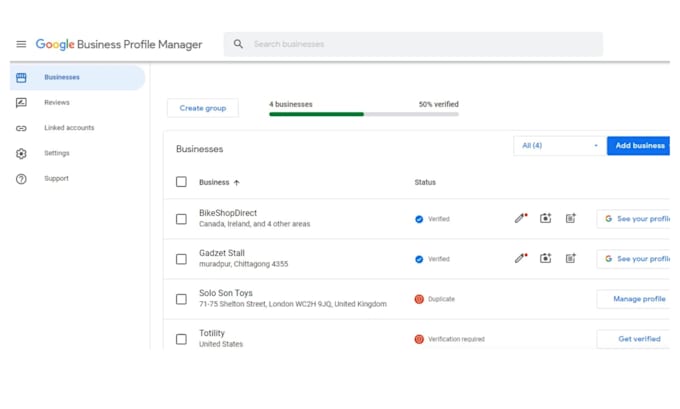Click the '50% verified' text
Screen dimensions: 680x409
coord(438,105)
